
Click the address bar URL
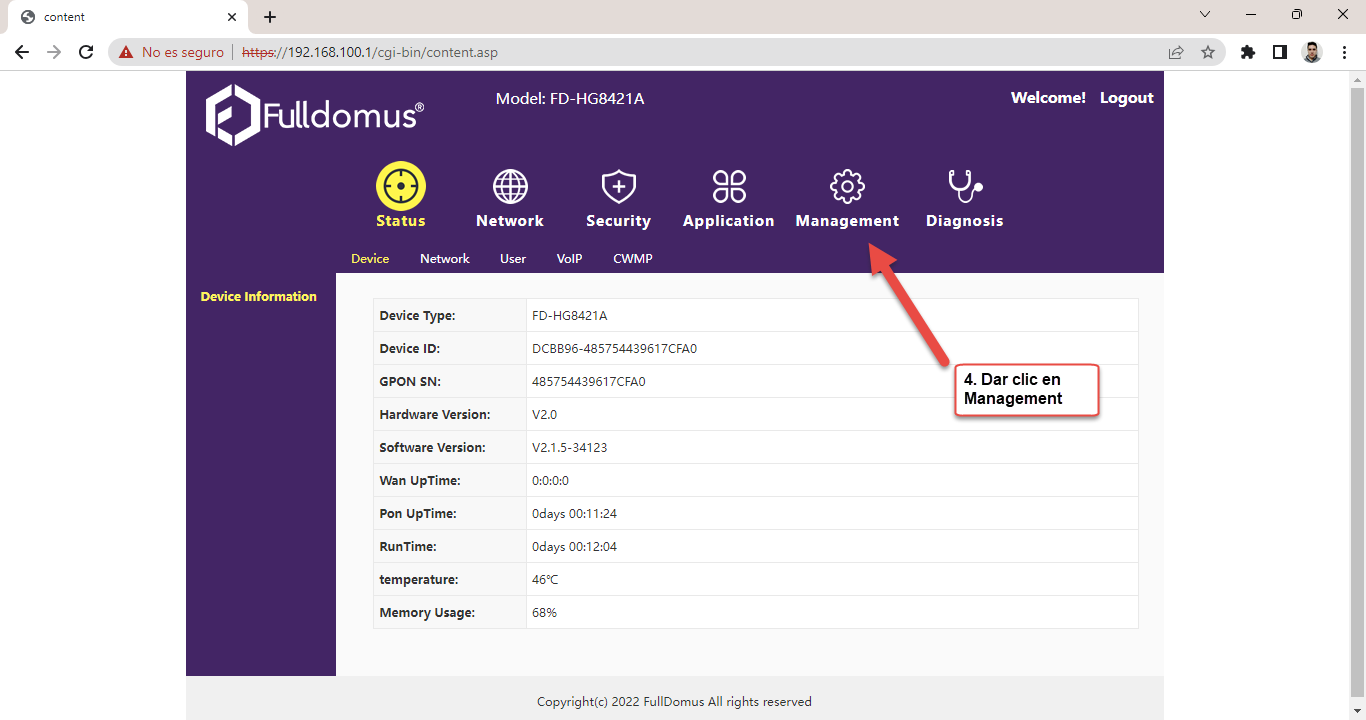click(x=370, y=52)
